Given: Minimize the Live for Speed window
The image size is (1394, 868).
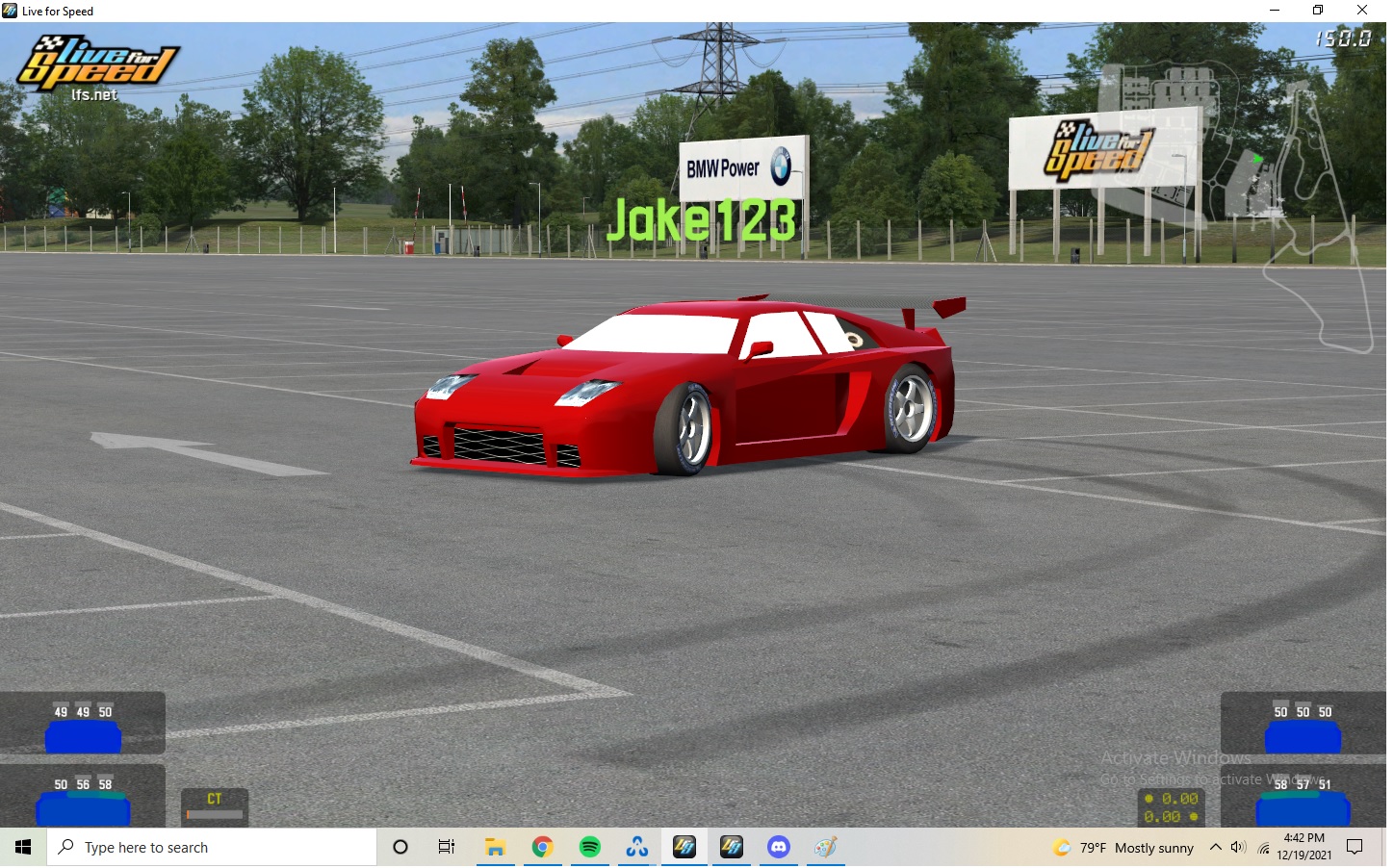Looking at the screenshot, I should 1275,11.
